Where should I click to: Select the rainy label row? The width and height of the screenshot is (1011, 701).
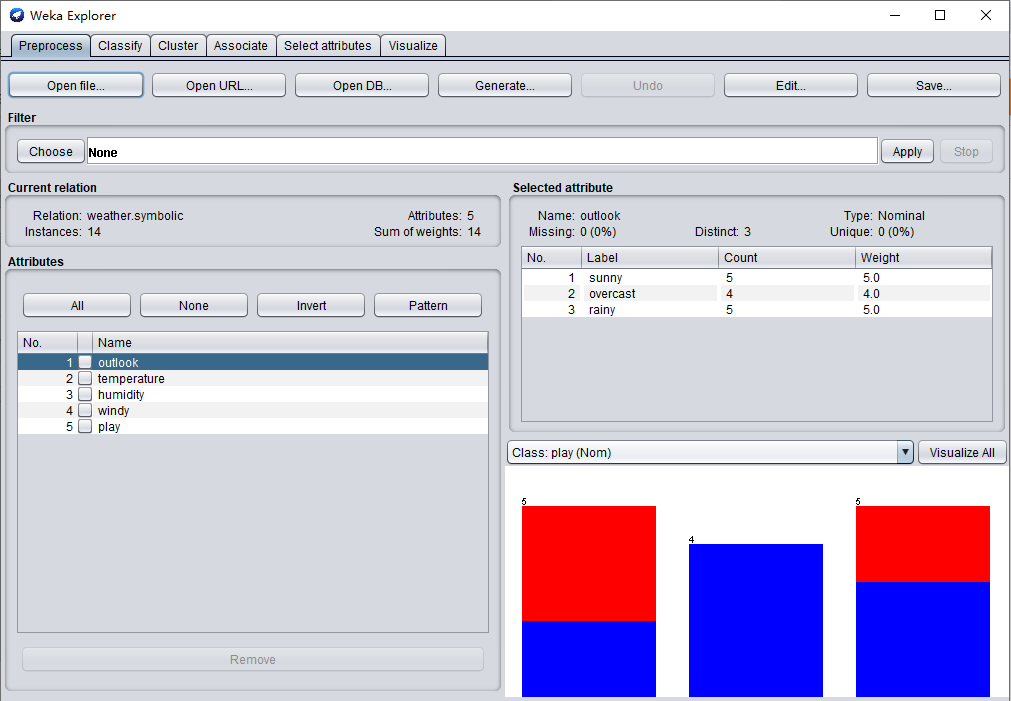pyautogui.click(x=756, y=310)
